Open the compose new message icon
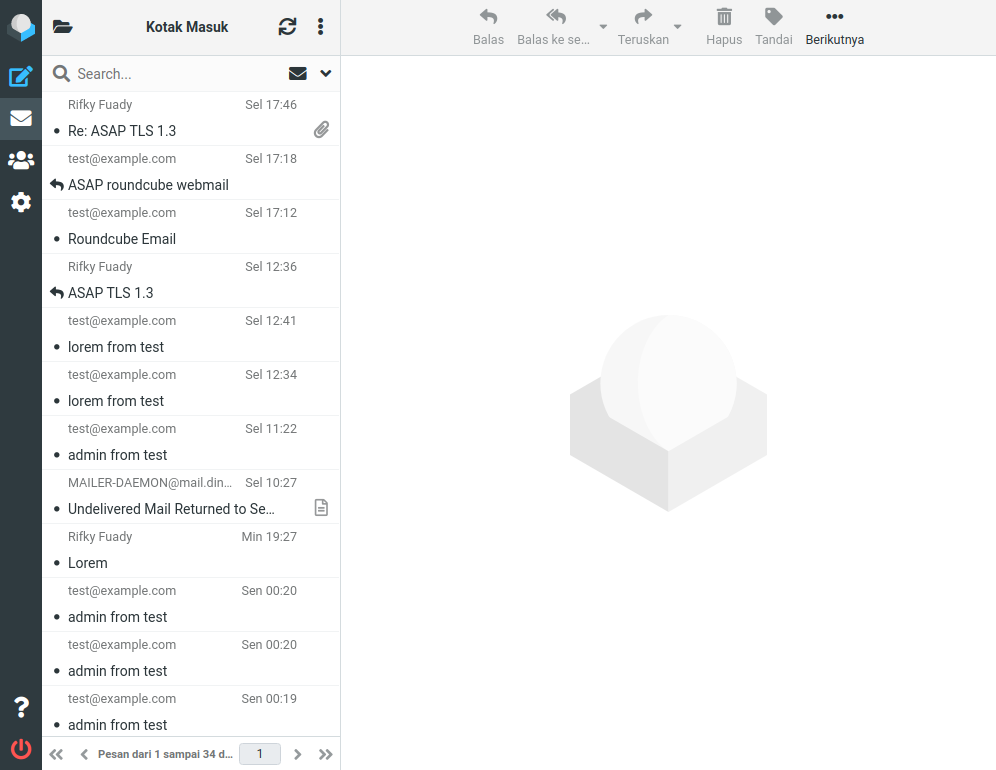The height and width of the screenshot is (770, 996). (x=21, y=76)
